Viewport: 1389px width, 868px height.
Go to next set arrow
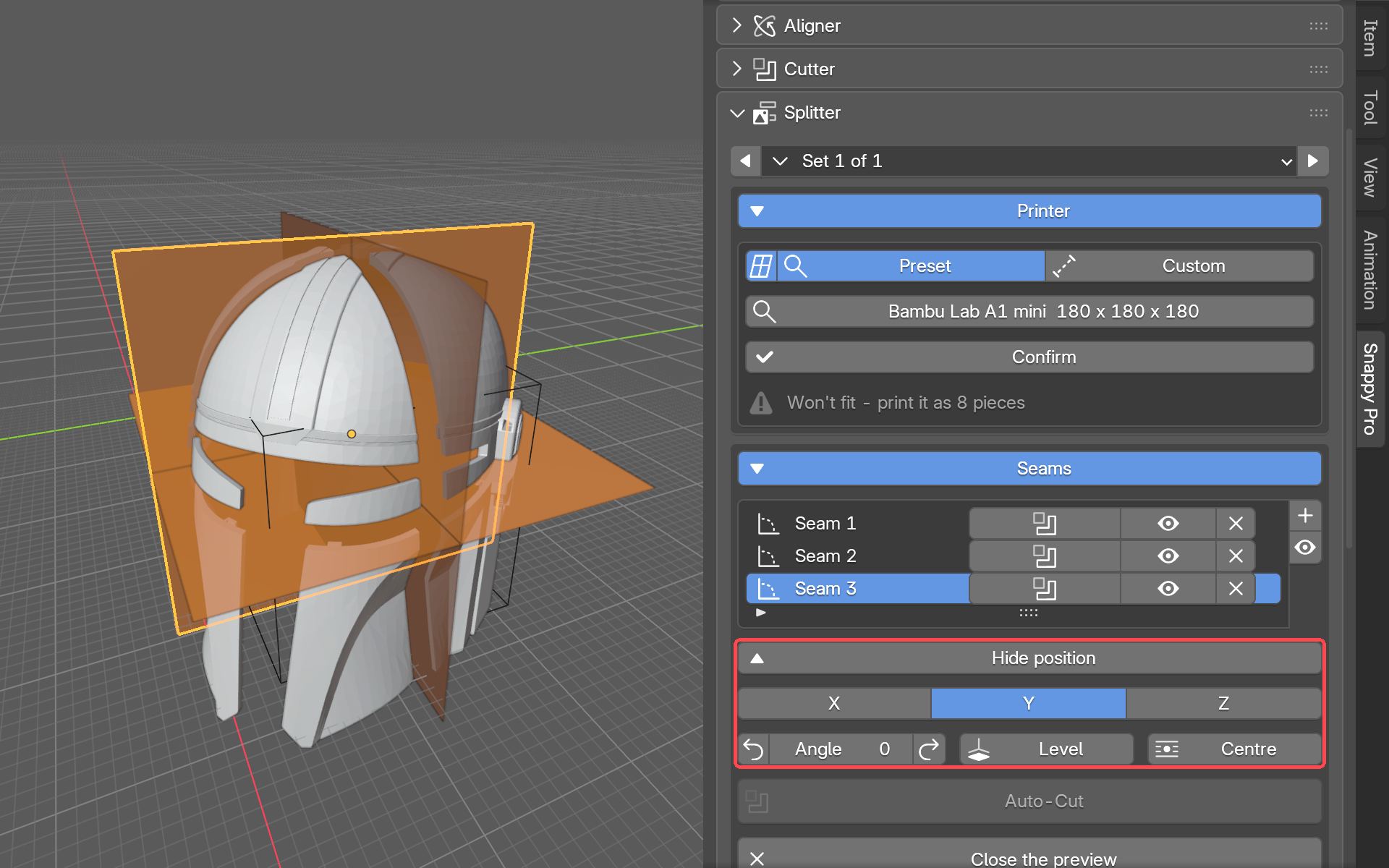pos(1313,161)
